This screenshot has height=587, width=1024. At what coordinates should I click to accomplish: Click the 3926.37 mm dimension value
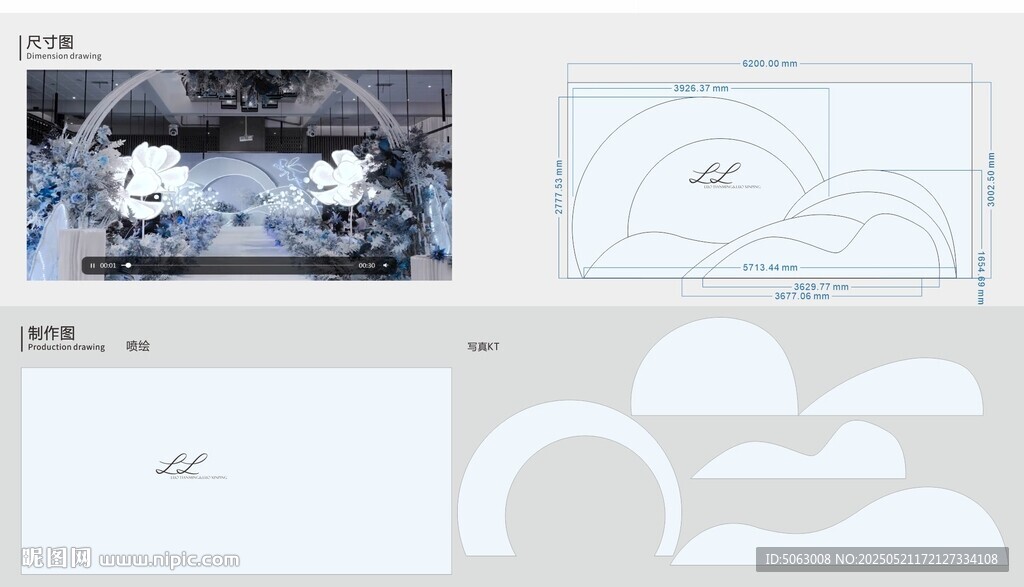[701, 88]
